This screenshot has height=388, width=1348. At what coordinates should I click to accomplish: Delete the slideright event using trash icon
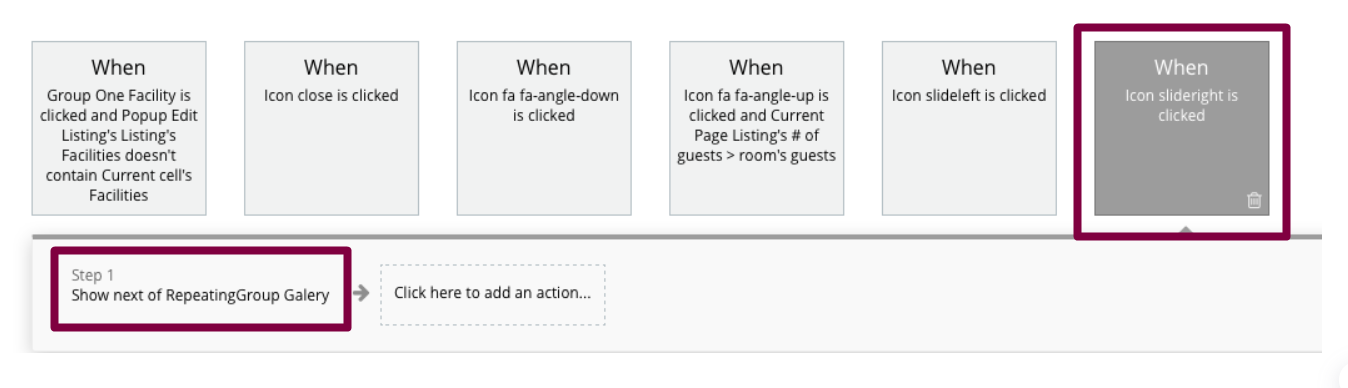pos(1254,200)
